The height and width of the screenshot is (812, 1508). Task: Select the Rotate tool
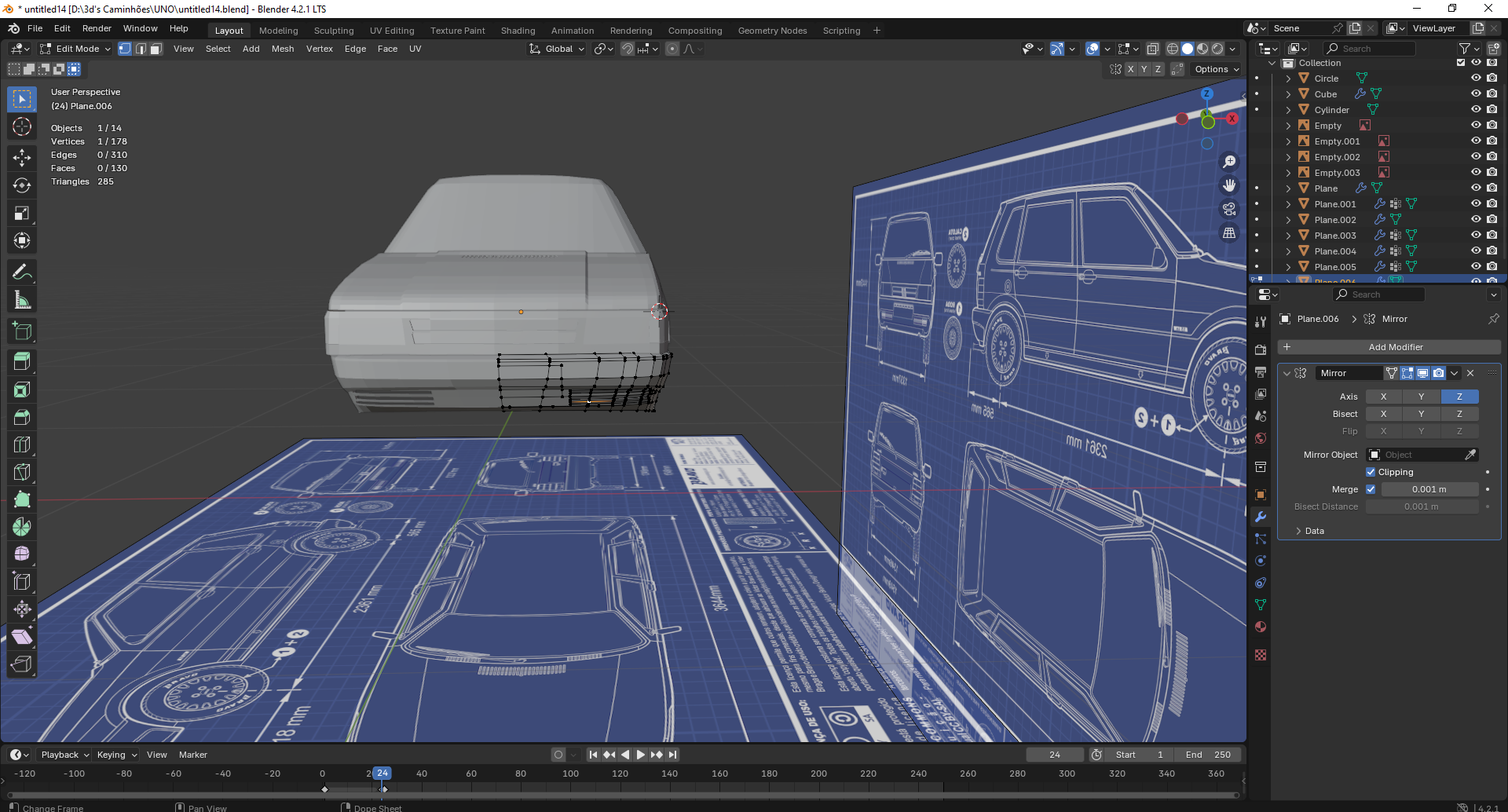pos(22,185)
